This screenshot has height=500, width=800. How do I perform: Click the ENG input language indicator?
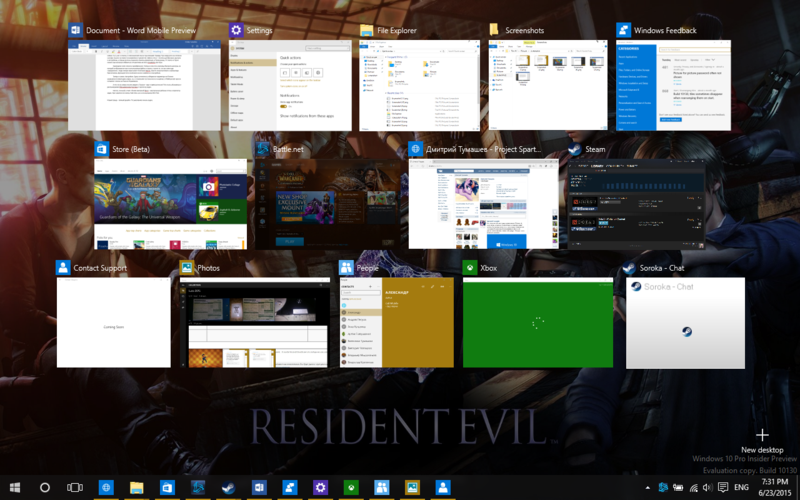741,488
